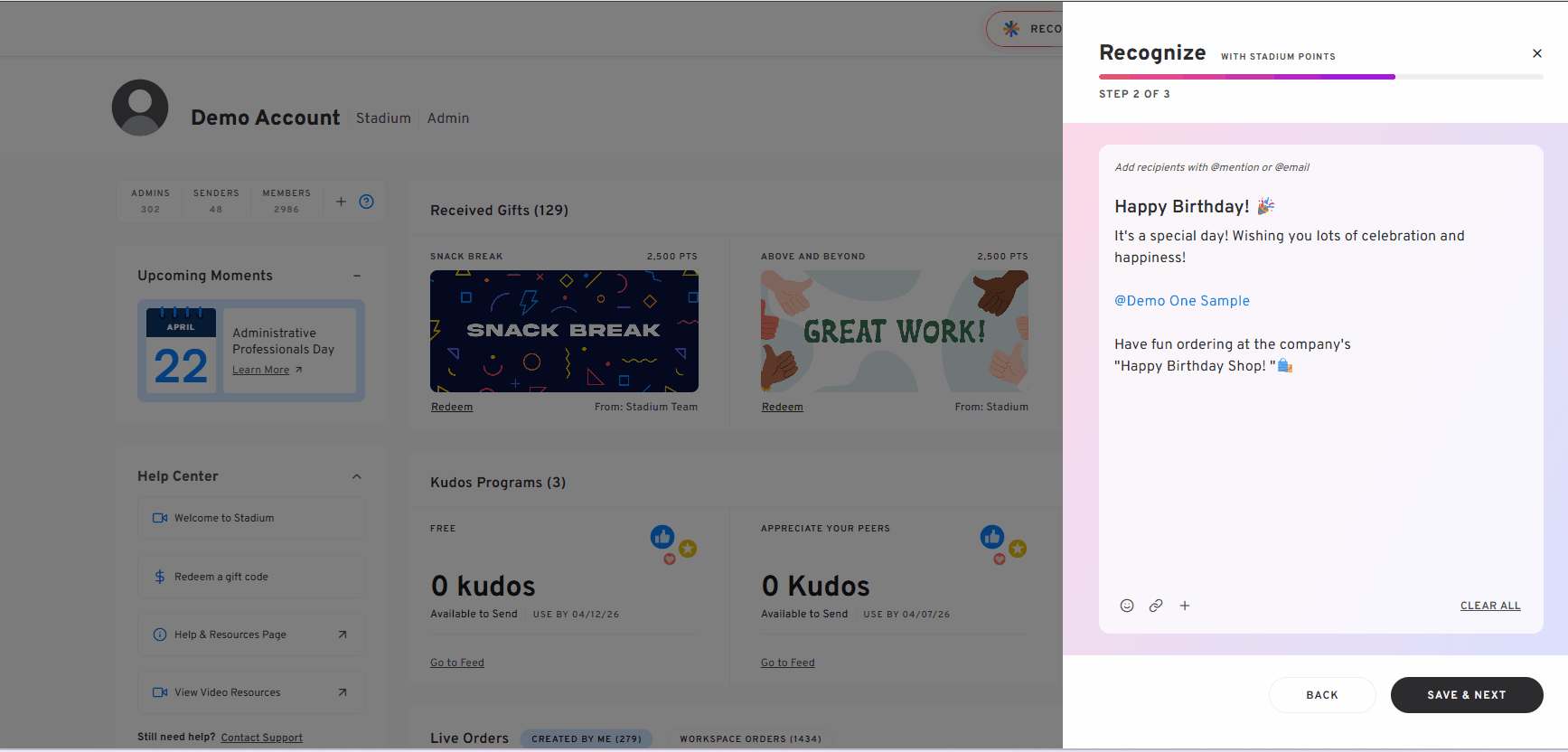The height and width of the screenshot is (752, 1568).
Task: Close the Recognize panel
Action: [1536, 53]
